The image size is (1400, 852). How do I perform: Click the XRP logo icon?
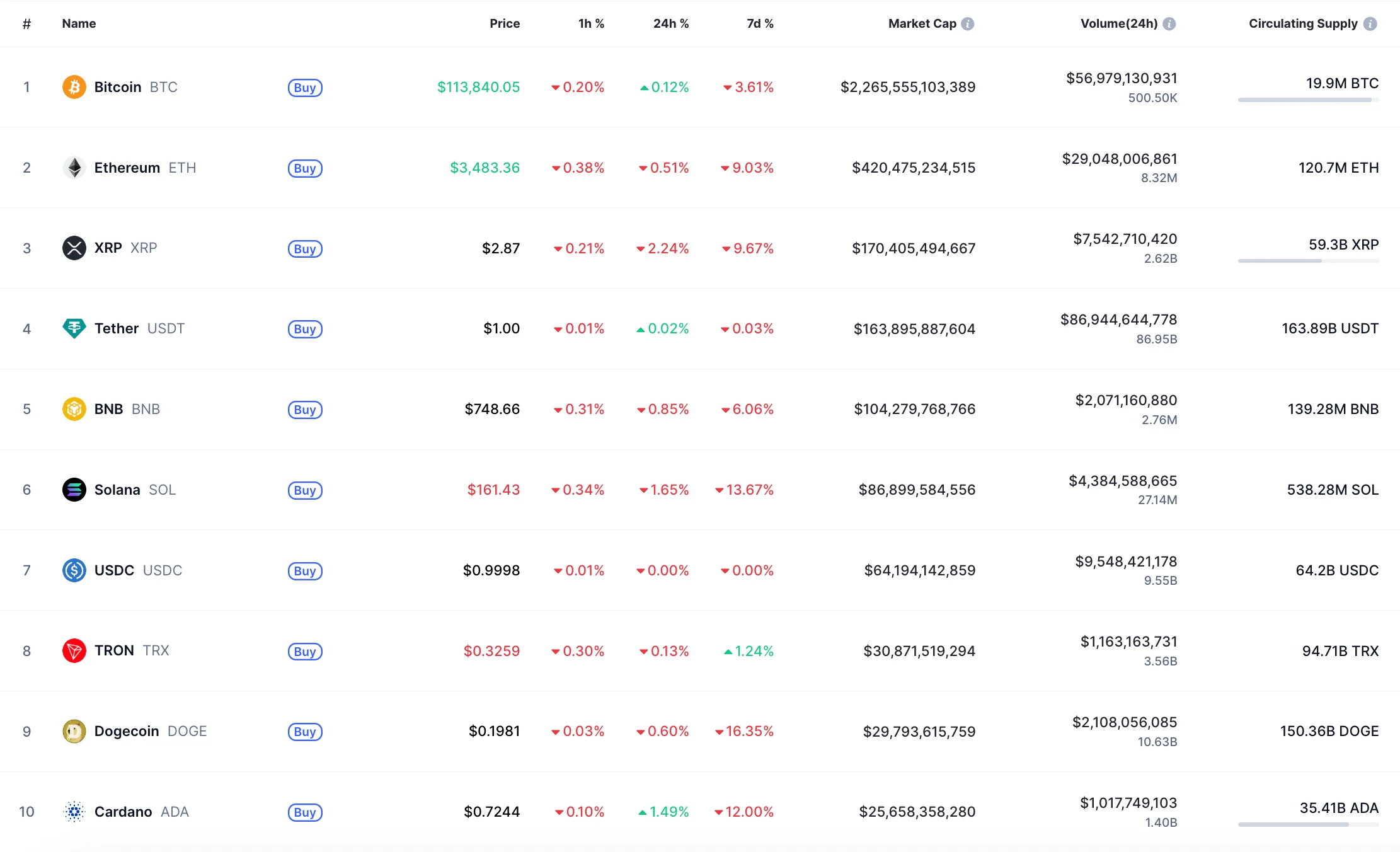click(74, 248)
